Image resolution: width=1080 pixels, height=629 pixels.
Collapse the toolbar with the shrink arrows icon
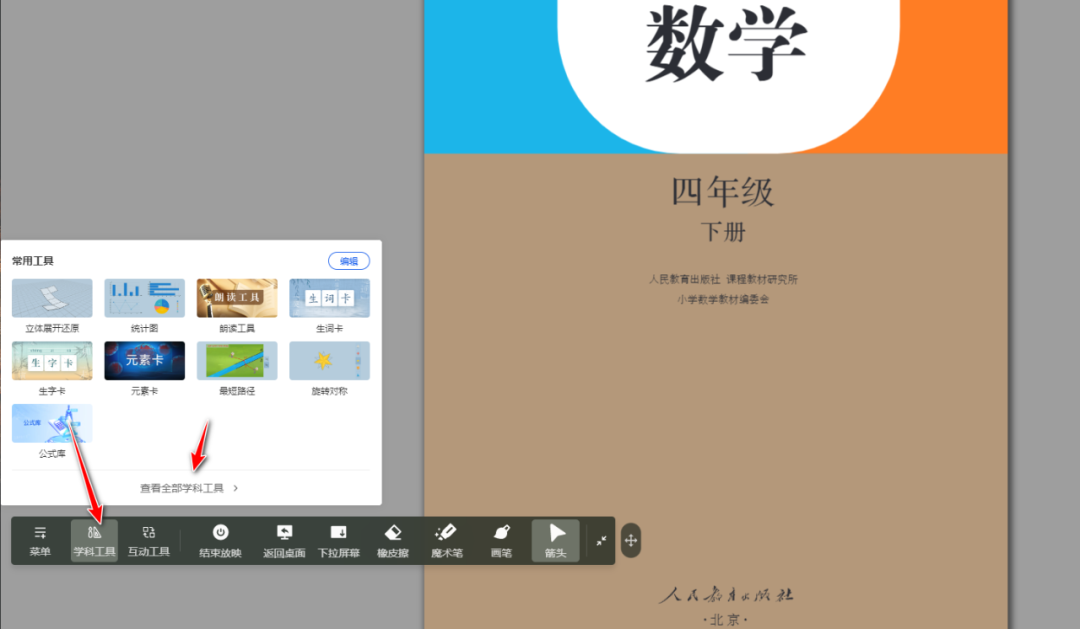tap(601, 541)
